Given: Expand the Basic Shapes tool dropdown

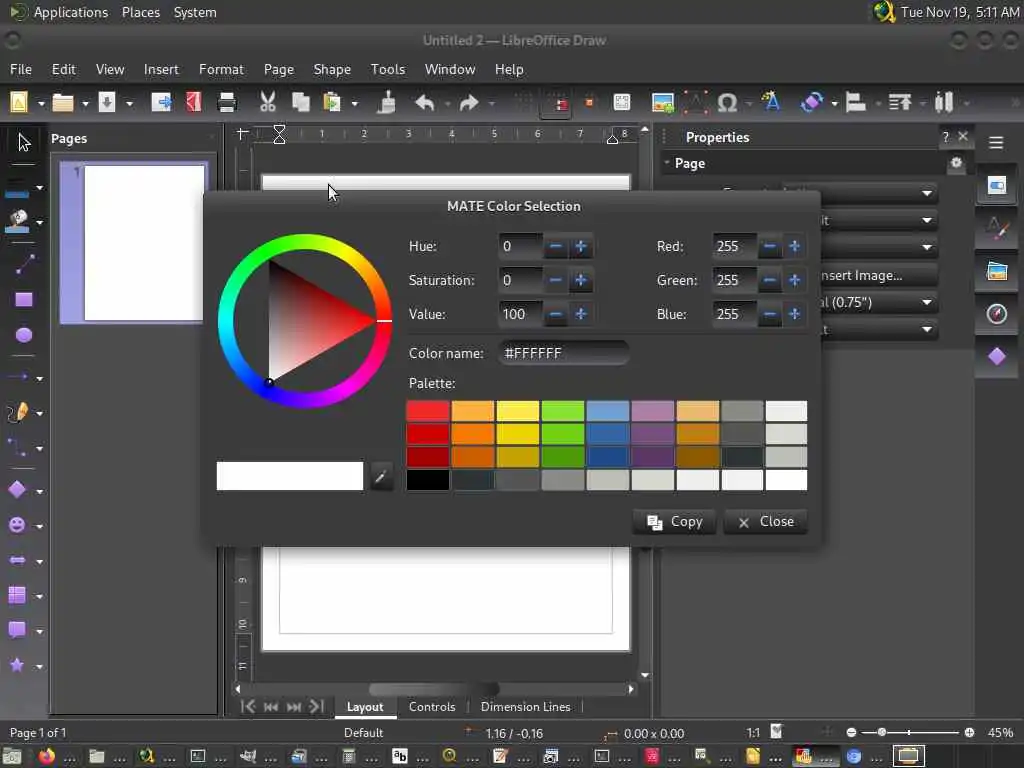Looking at the screenshot, I should (39, 492).
